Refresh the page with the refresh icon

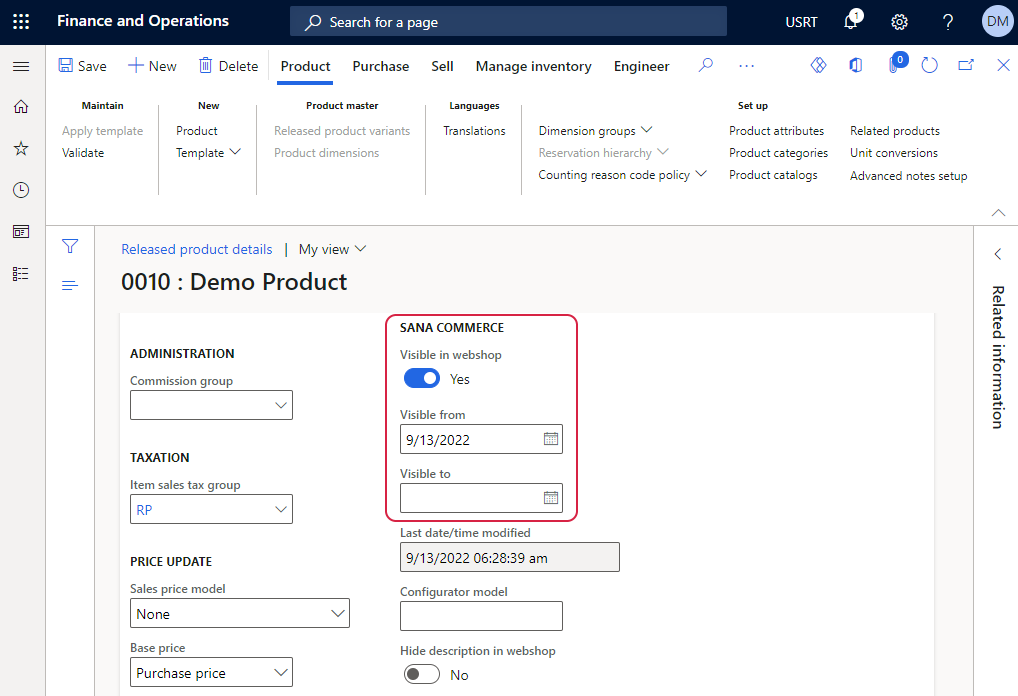(929, 64)
